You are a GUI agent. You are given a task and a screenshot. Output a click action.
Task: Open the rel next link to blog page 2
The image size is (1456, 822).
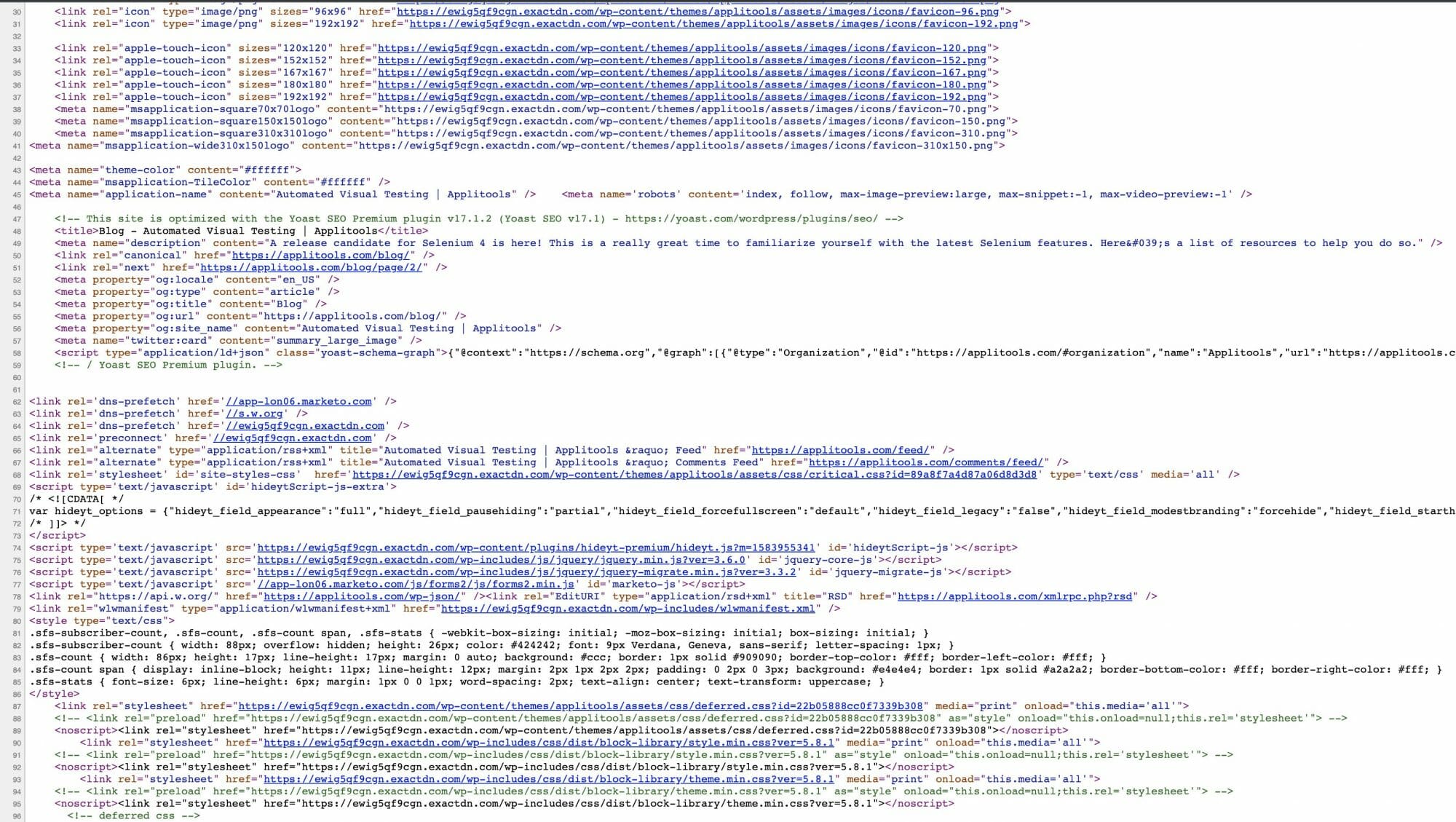coord(314,267)
